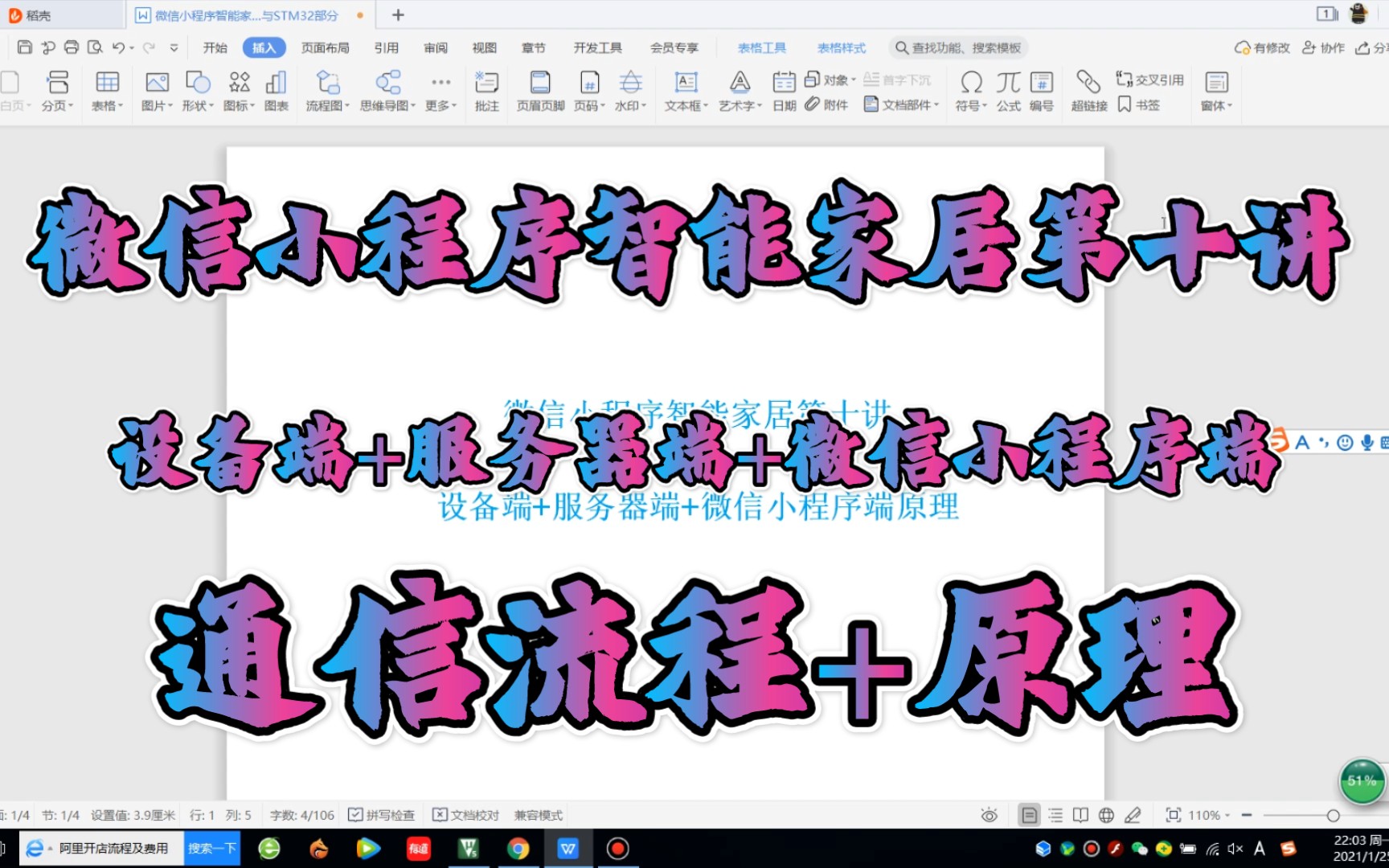Insert a 超链接 hyperlink

point(1089,91)
